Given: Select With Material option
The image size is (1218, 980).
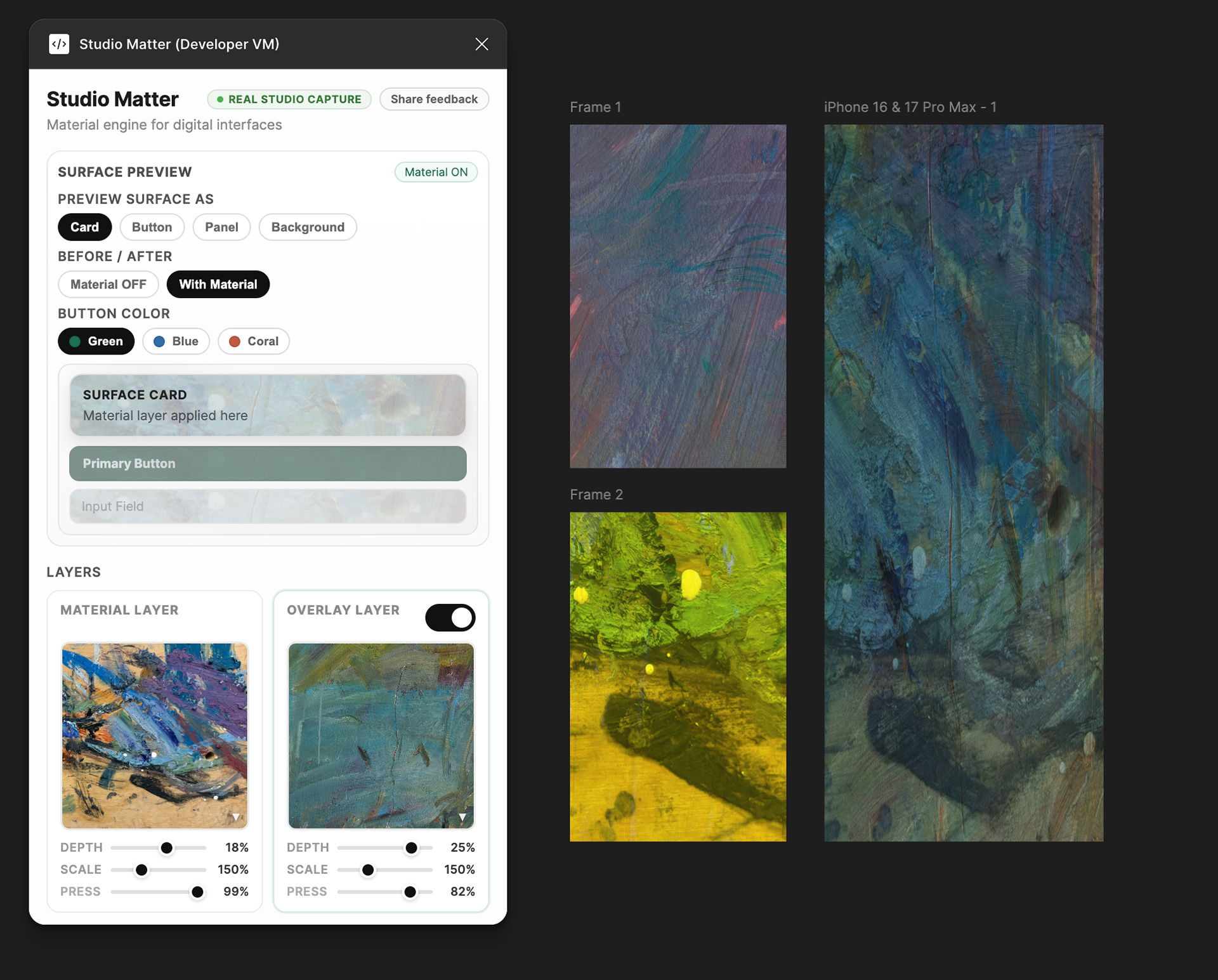Looking at the screenshot, I should coord(218,284).
